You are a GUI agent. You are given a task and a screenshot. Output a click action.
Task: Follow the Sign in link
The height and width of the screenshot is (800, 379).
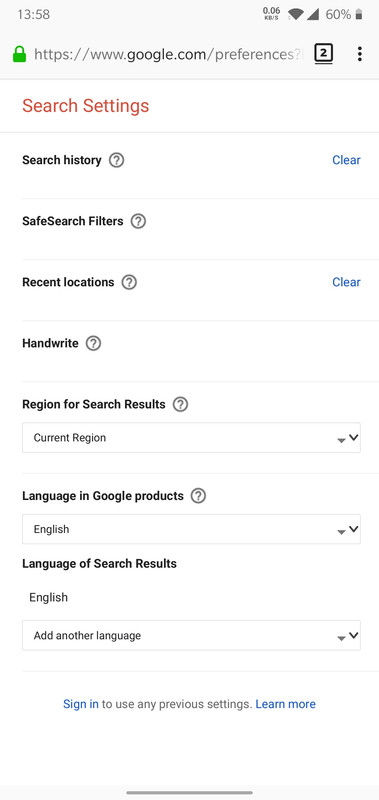coord(81,704)
